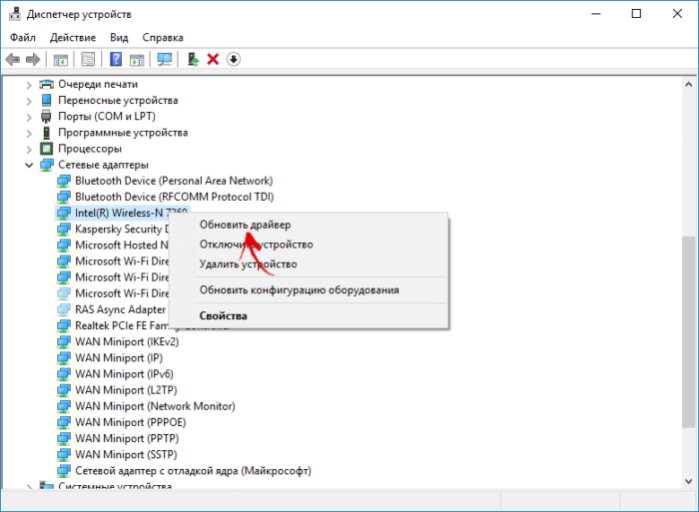699x512 pixels.
Task: Toggle the console tree toolbar icon
Action: 61,59
